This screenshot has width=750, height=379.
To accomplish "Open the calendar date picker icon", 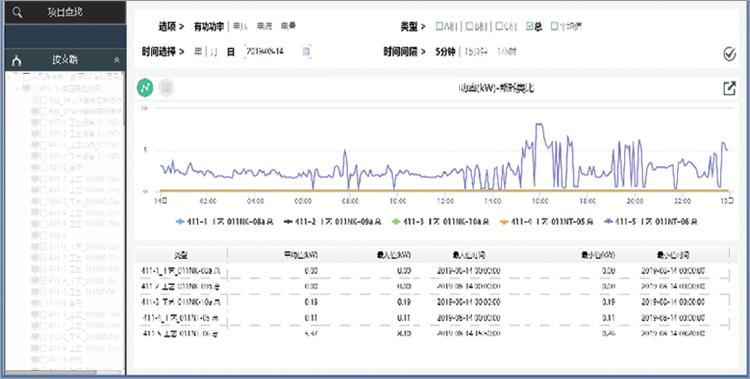I will point(307,51).
